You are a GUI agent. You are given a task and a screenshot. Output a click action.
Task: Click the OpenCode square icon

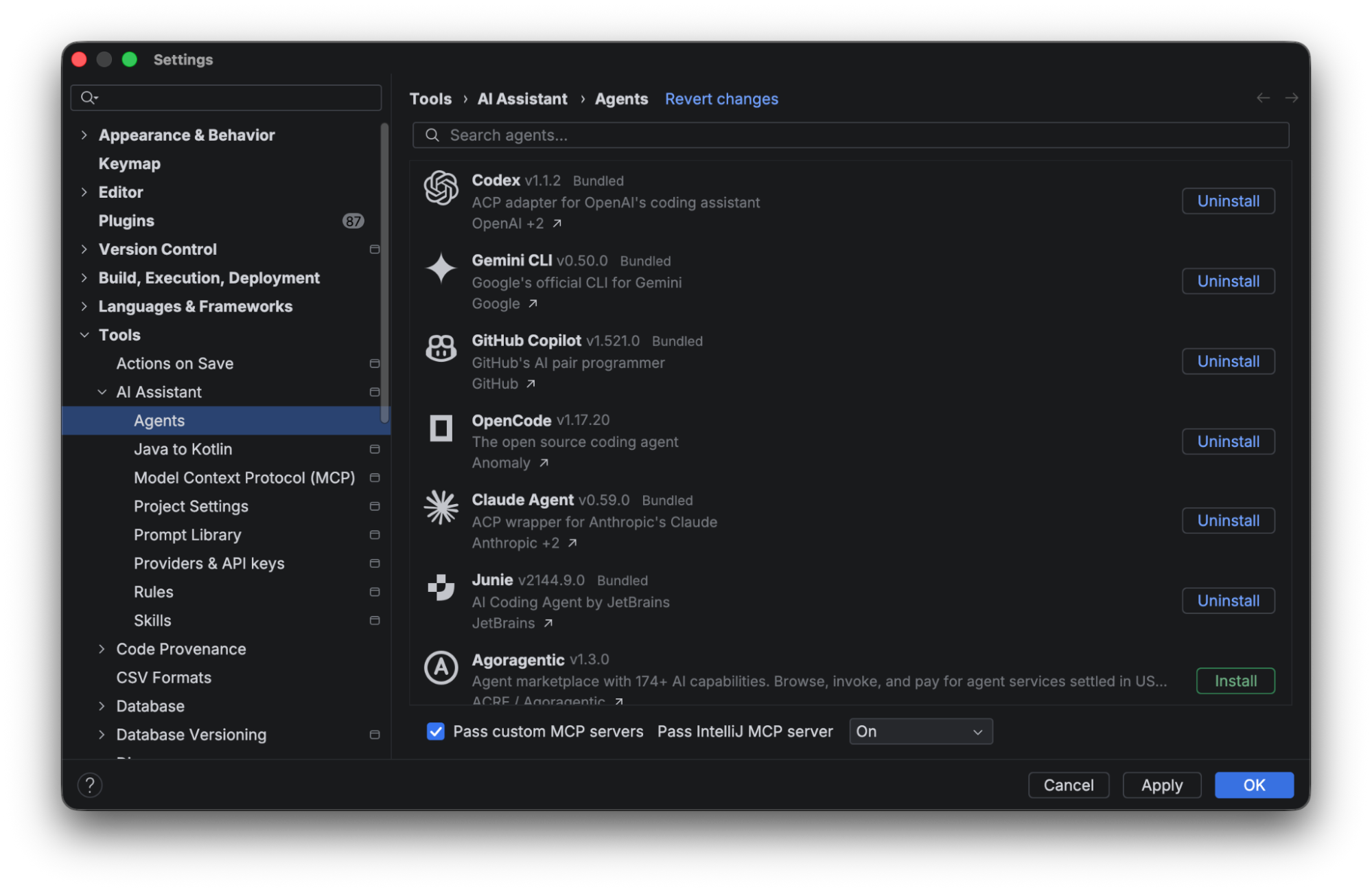(441, 428)
